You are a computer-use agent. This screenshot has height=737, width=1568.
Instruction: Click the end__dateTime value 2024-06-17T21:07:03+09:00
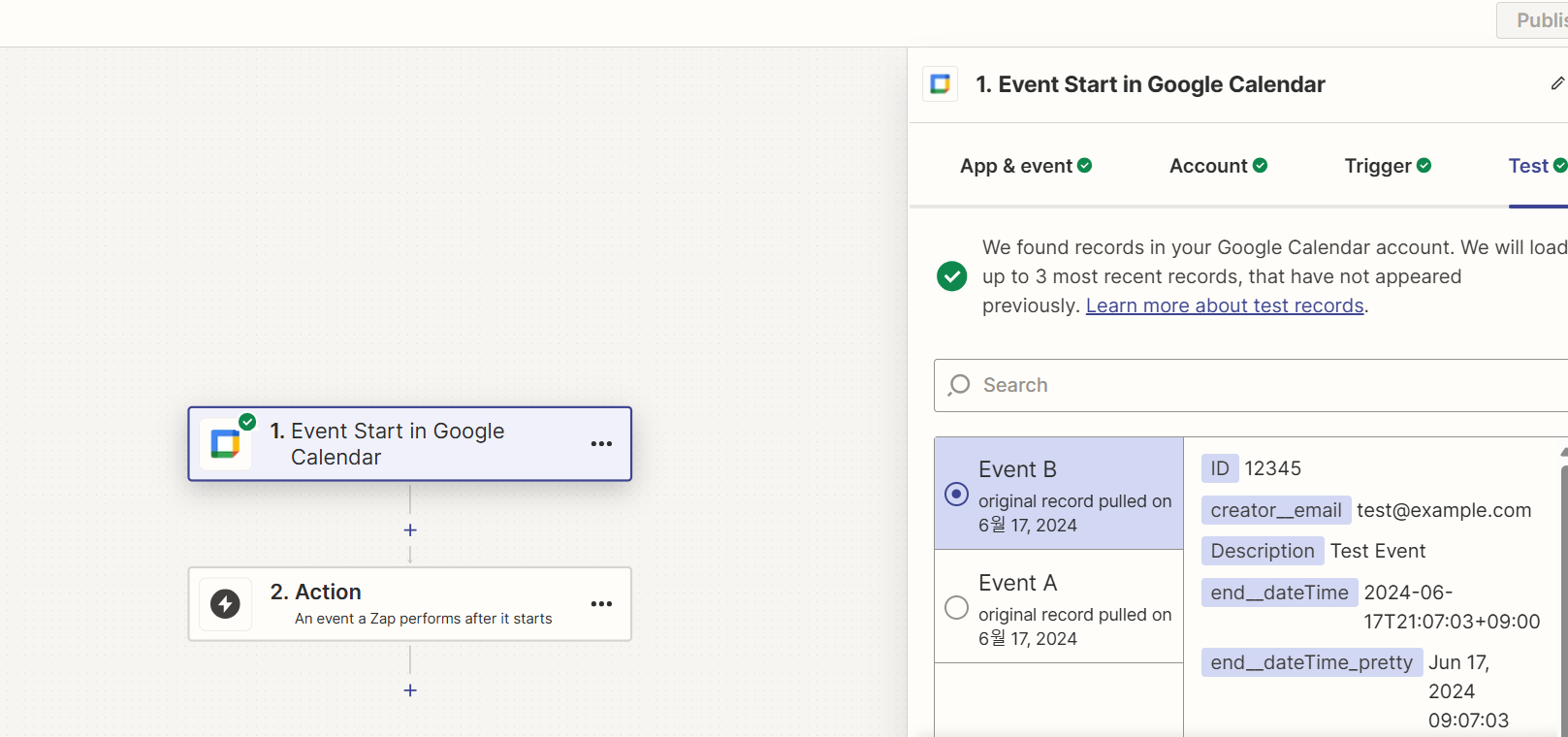[1453, 607]
